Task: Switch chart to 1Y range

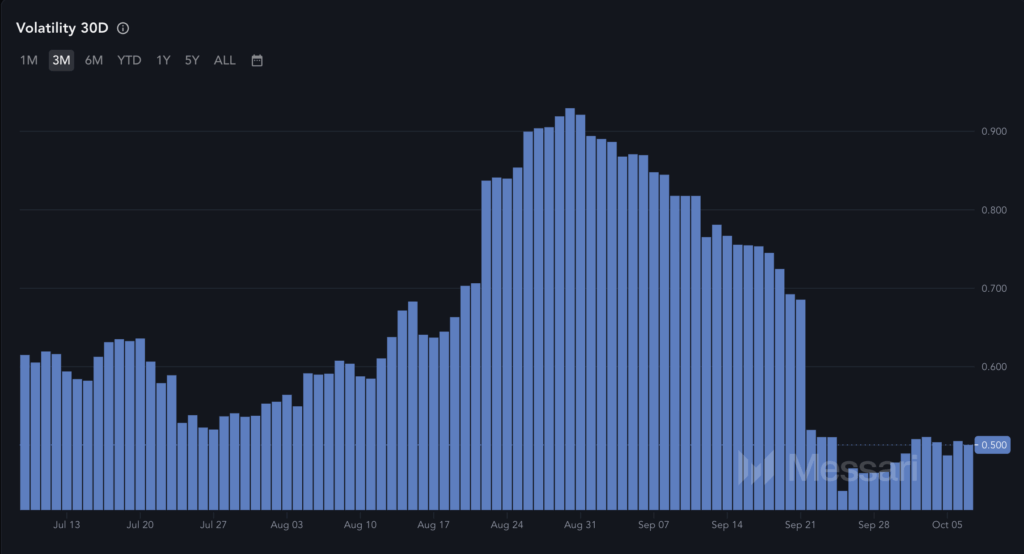Action: [x=163, y=60]
